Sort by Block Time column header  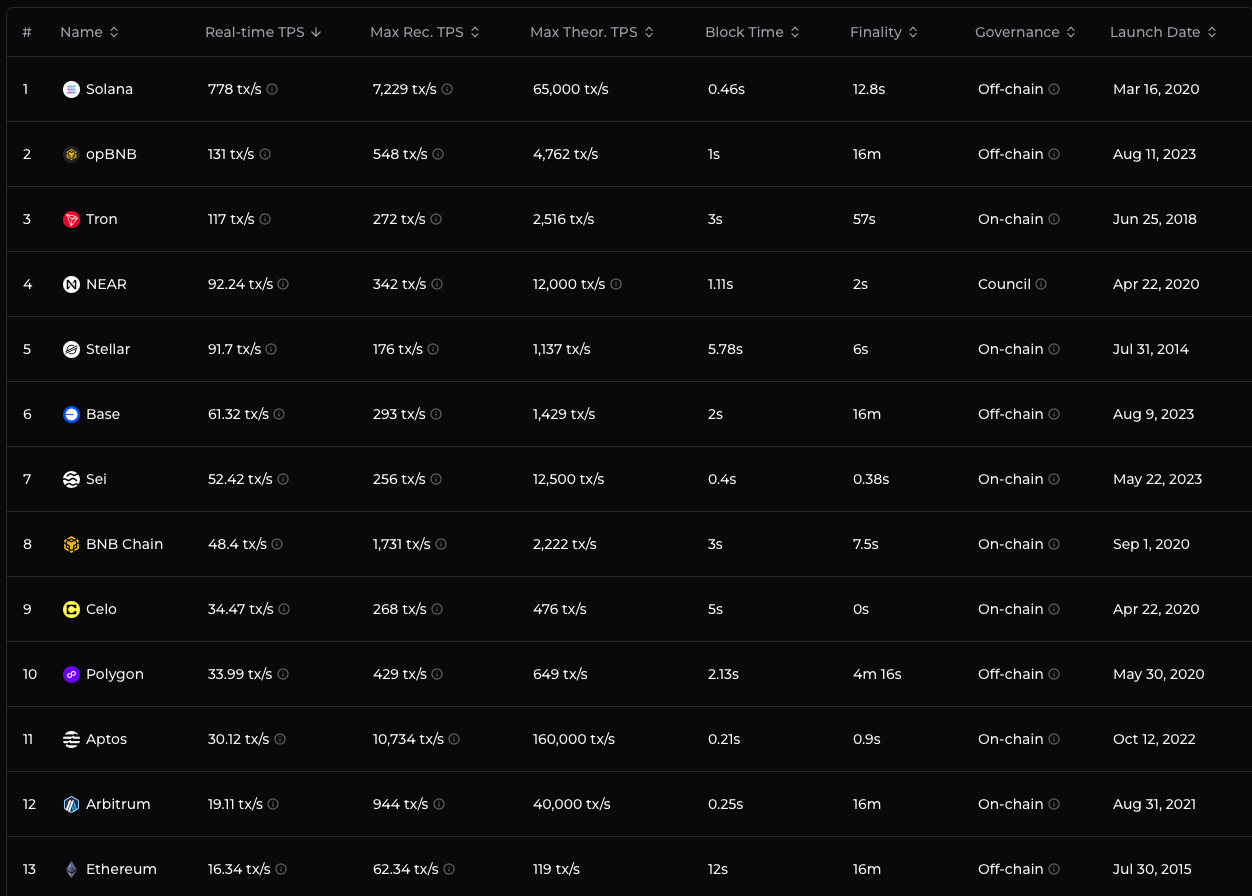752,32
